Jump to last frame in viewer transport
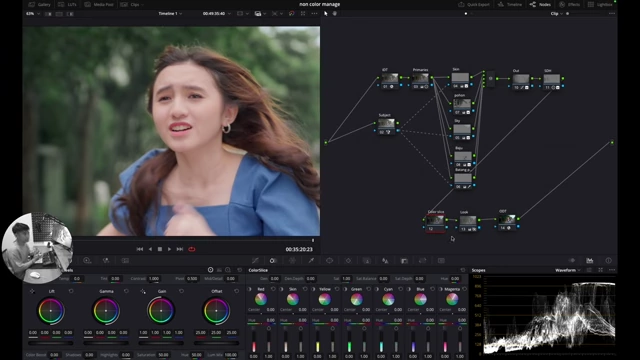 [180, 249]
